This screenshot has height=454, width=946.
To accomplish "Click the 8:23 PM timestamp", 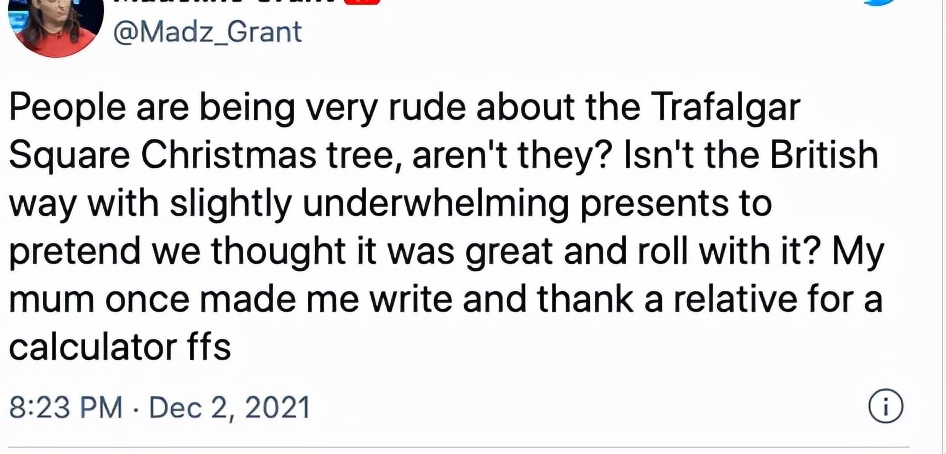I will pyautogui.click(x=65, y=408).
